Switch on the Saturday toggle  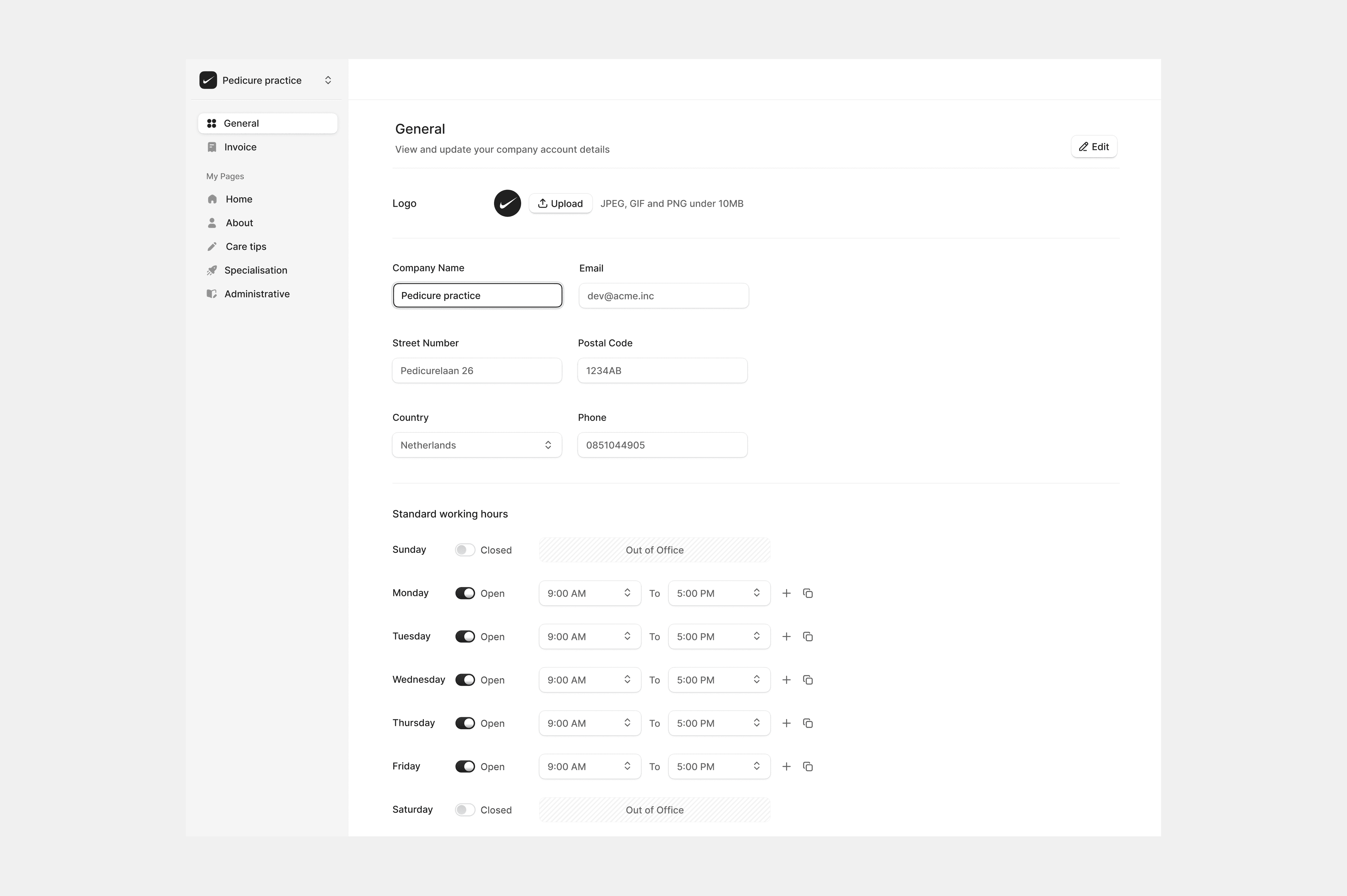click(464, 810)
